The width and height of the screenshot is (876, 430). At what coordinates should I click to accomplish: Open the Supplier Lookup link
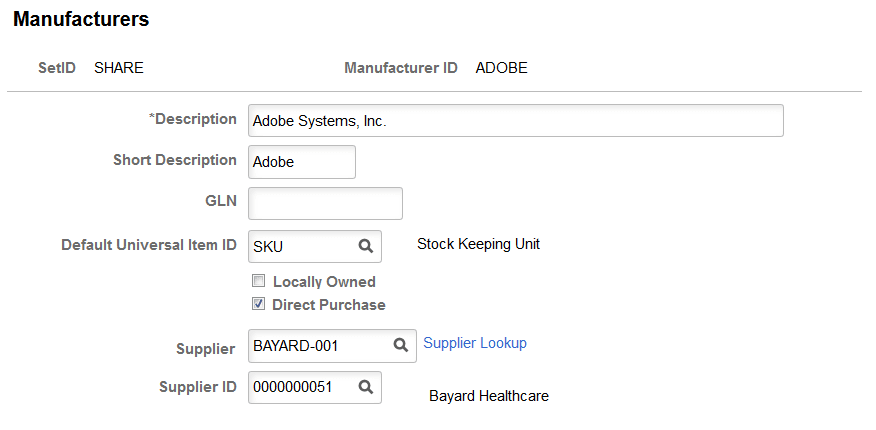tap(475, 343)
